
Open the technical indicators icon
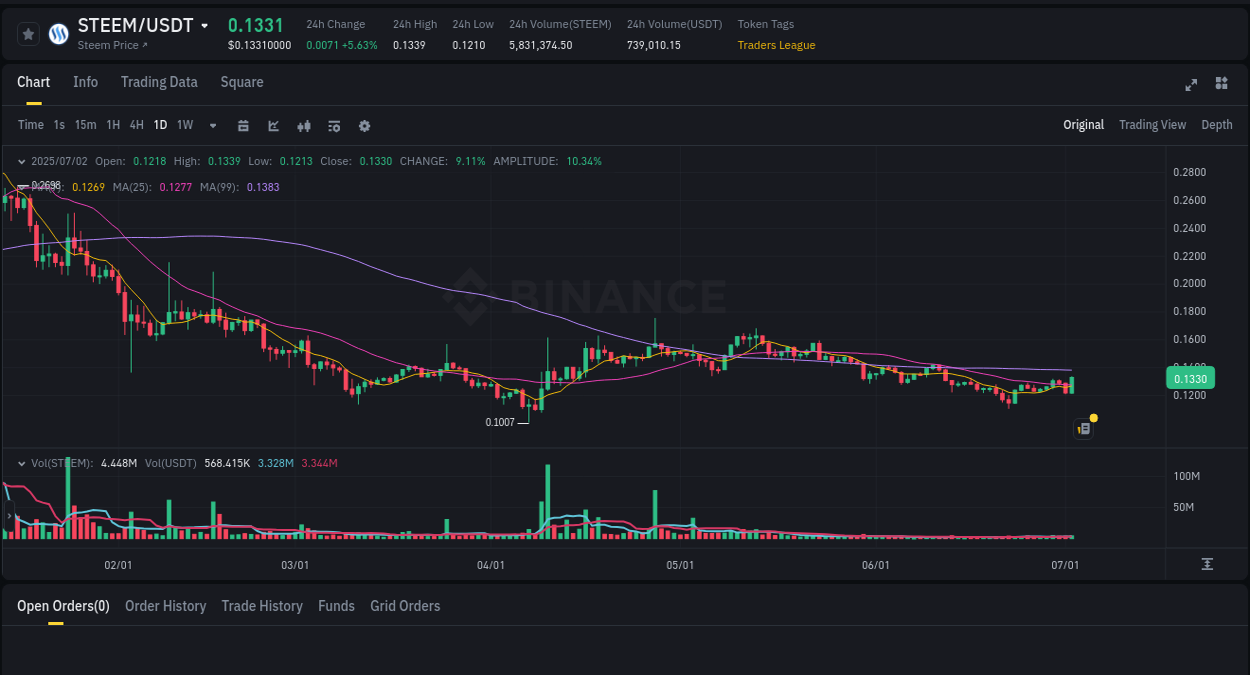tap(272, 125)
